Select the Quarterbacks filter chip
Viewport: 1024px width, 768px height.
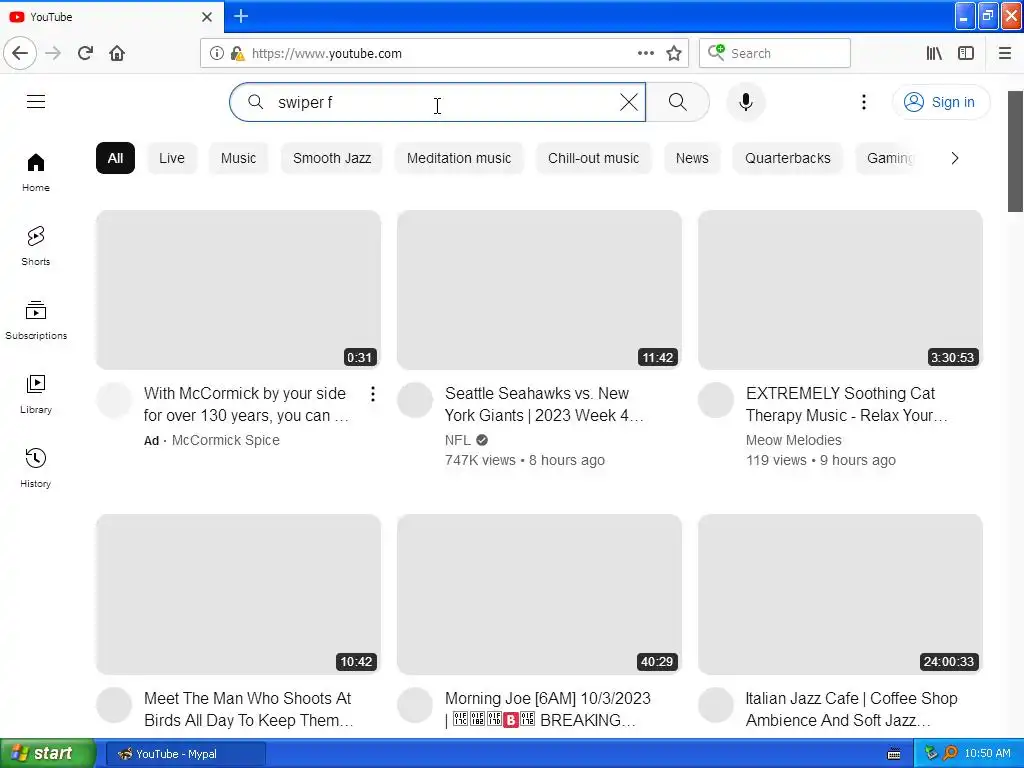[x=788, y=158]
